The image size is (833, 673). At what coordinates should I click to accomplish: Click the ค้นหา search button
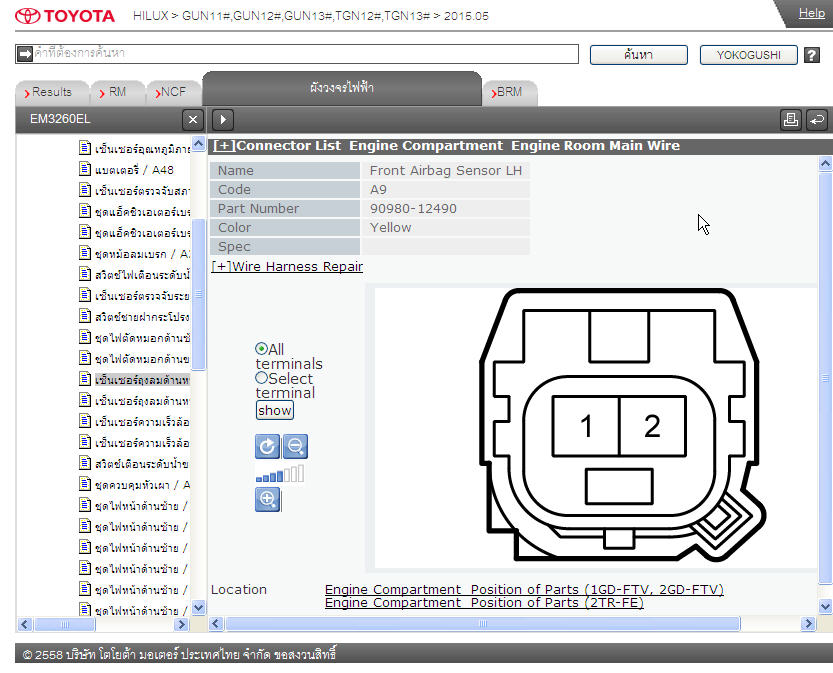click(x=639, y=55)
